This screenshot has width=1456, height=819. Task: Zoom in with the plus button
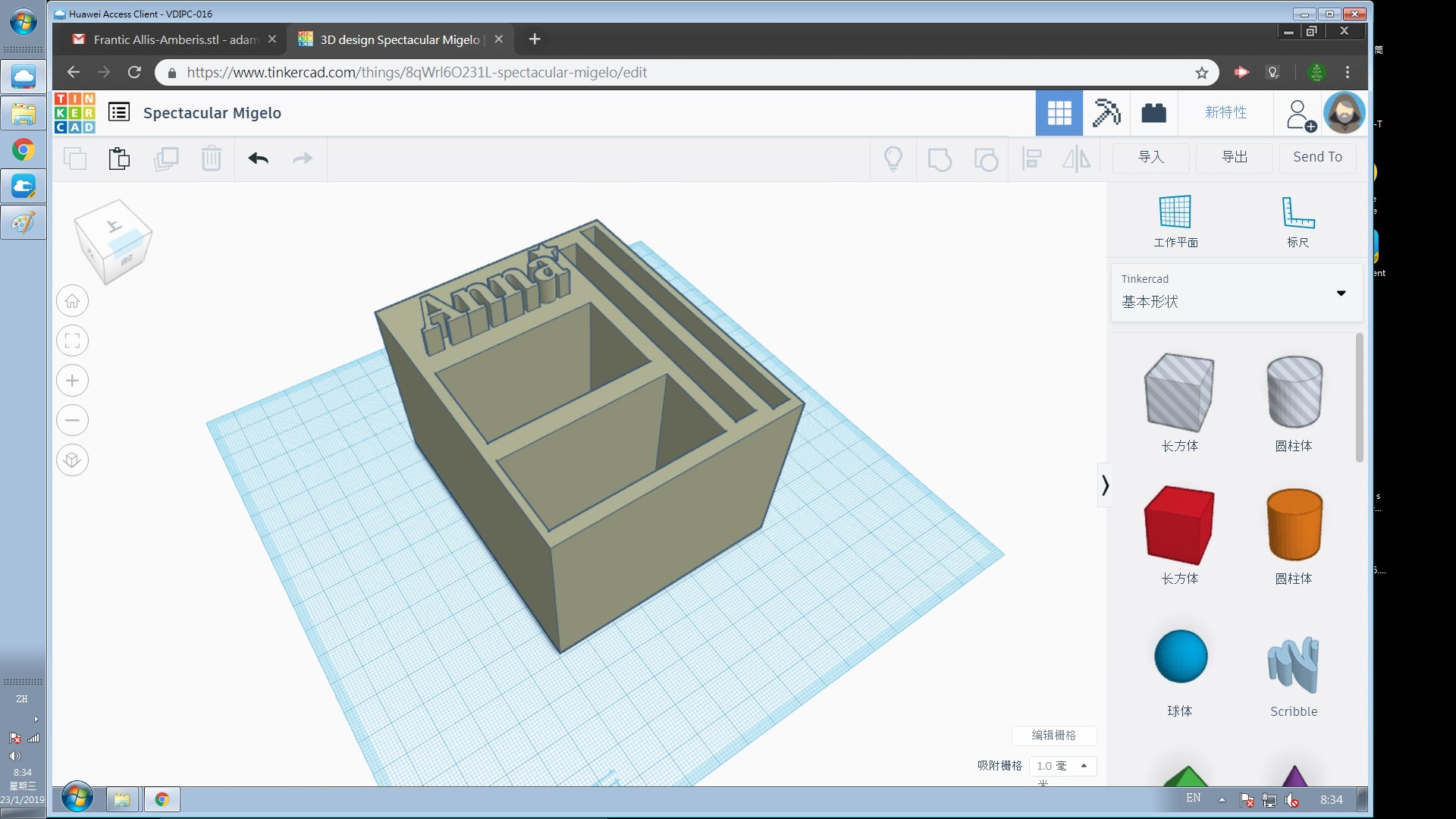72,381
